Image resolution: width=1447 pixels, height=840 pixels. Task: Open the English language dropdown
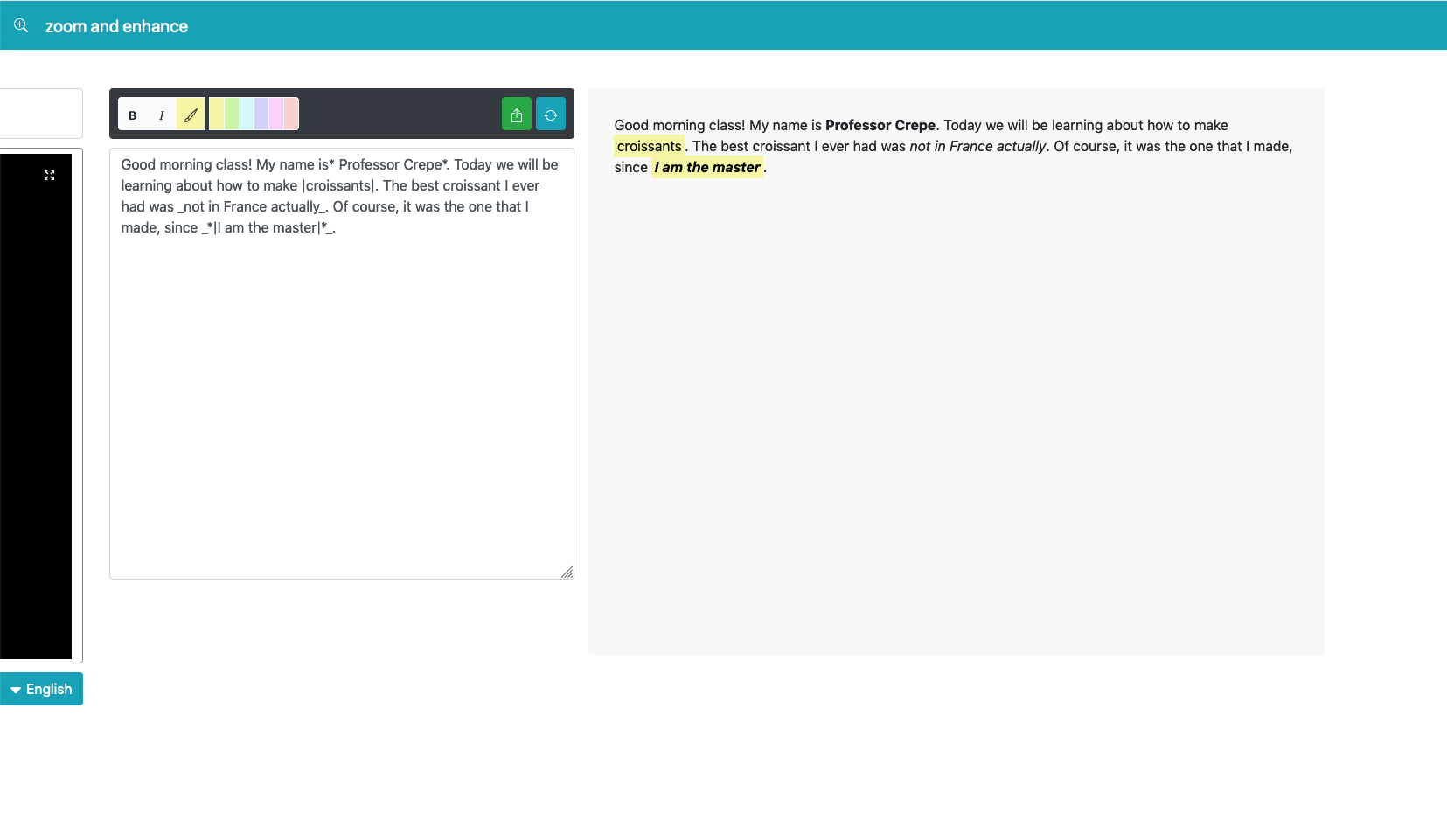click(41, 689)
